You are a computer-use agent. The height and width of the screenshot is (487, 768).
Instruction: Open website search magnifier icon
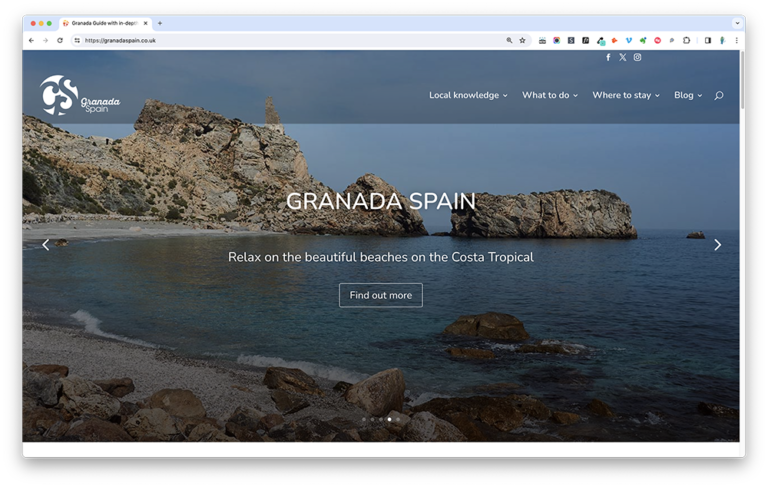[x=719, y=96]
